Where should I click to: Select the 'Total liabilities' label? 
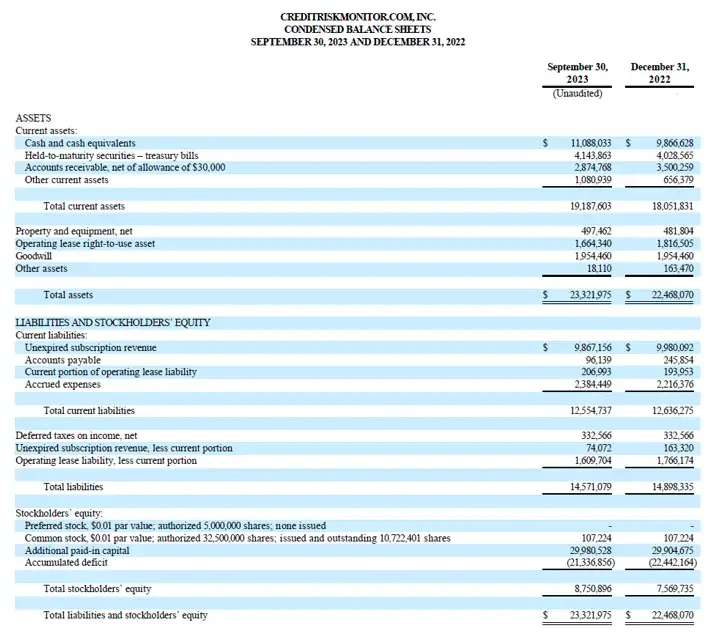pyautogui.click(x=73, y=487)
